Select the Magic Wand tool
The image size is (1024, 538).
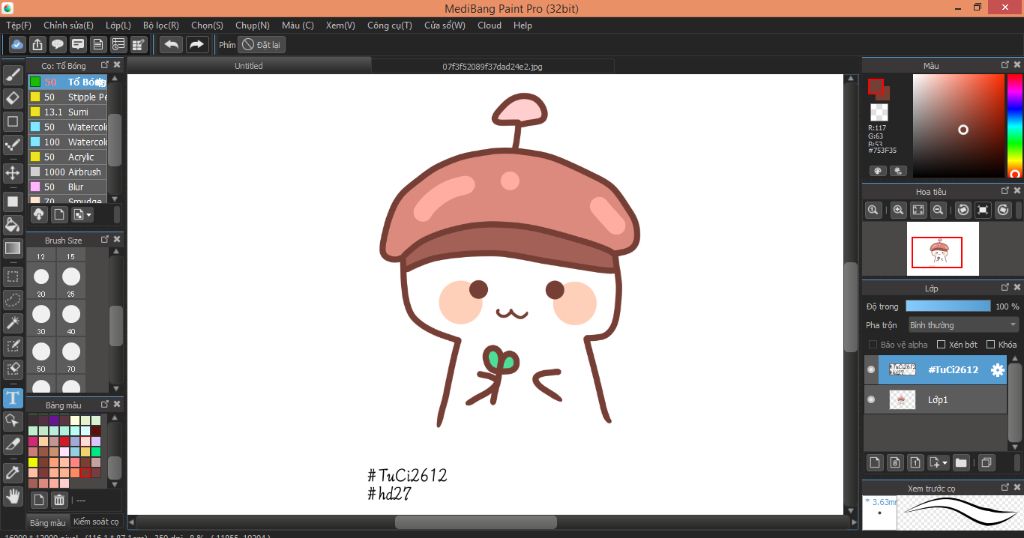click(x=12, y=323)
